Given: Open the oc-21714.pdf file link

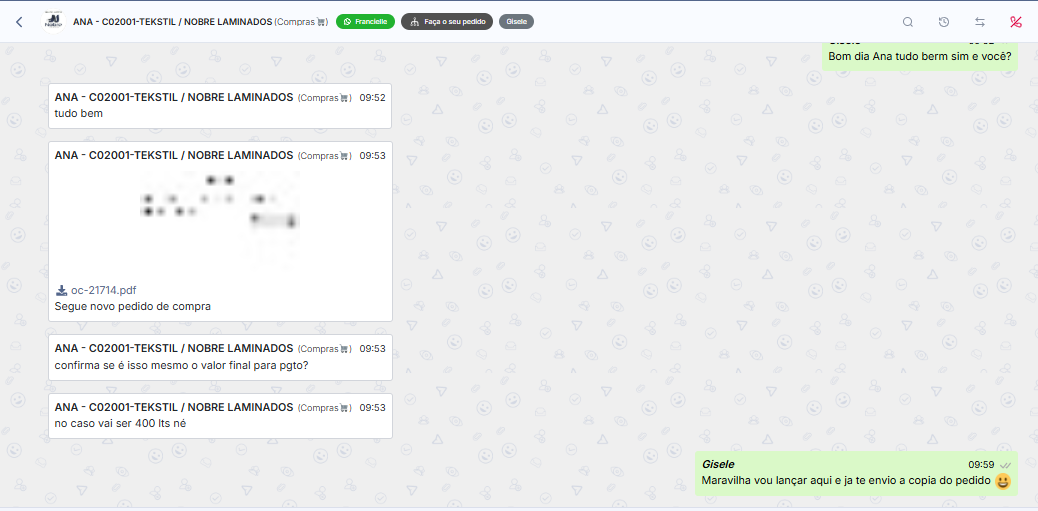Looking at the screenshot, I should coord(103,290).
